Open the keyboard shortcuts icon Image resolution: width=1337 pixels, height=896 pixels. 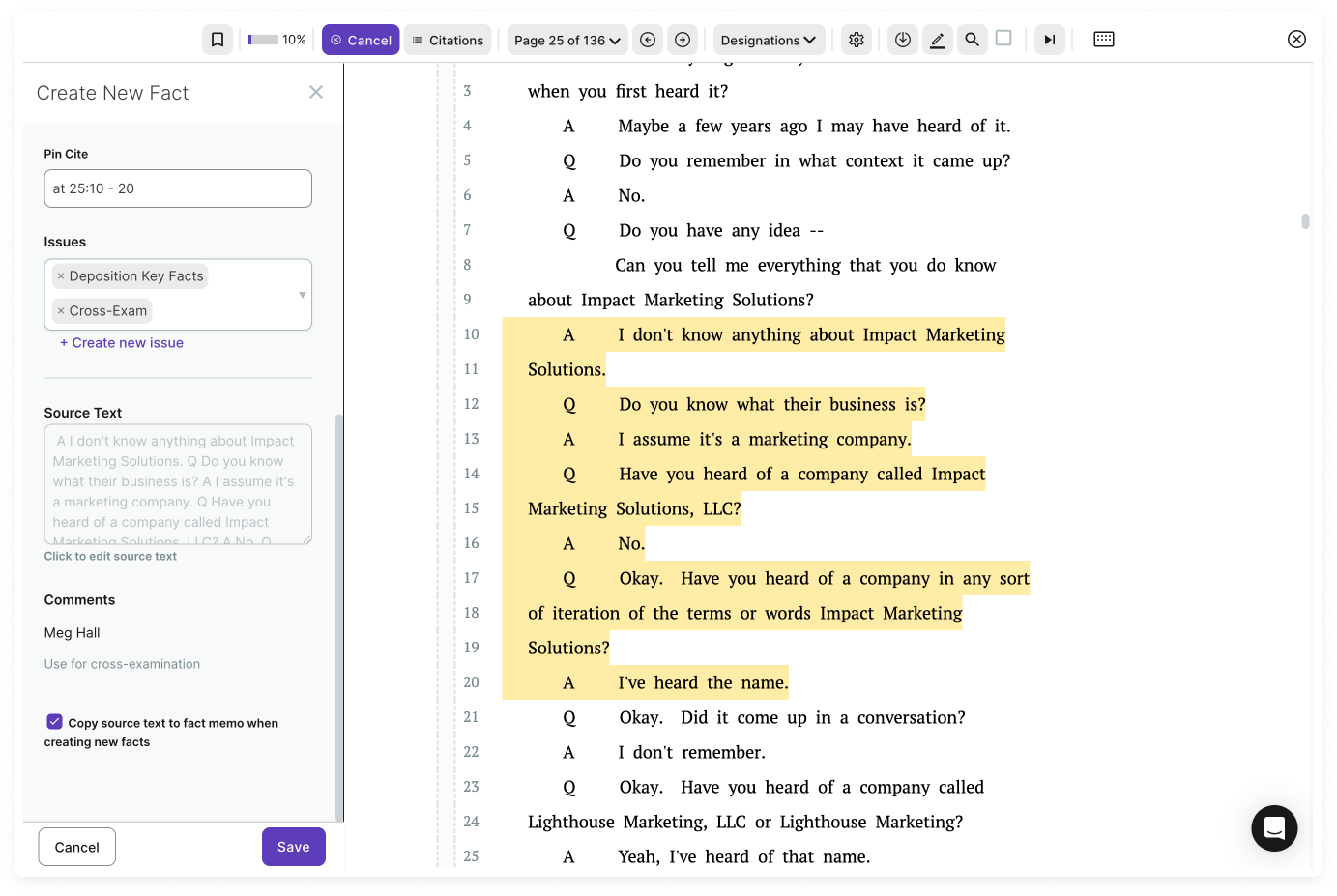click(1103, 40)
